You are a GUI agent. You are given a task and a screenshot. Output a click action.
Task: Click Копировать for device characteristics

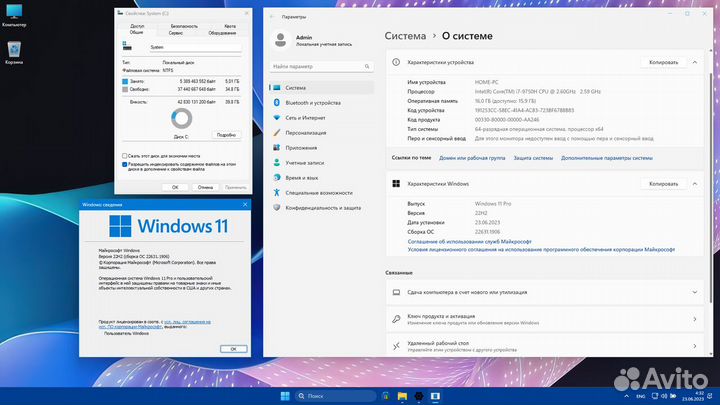click(663, 62)
